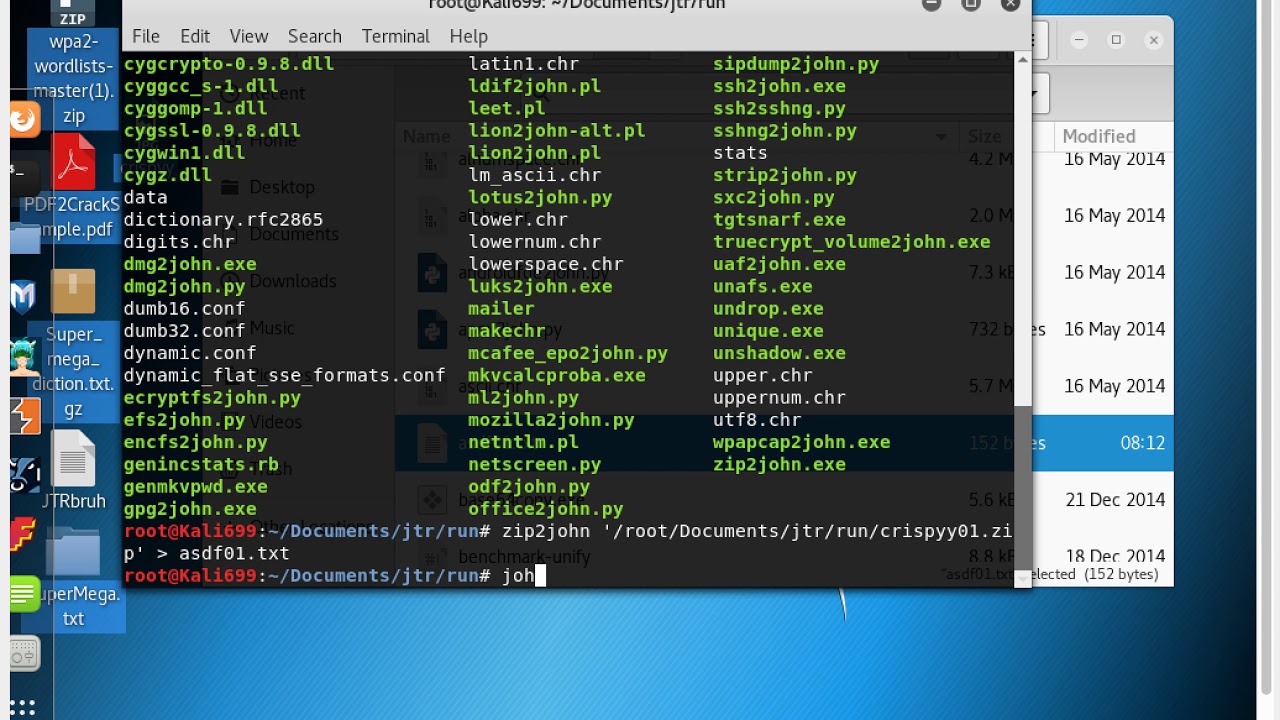Open the Files folder icon in dock
The height and width of the screenshot is (720, 1280).
(x=23, y=238)
